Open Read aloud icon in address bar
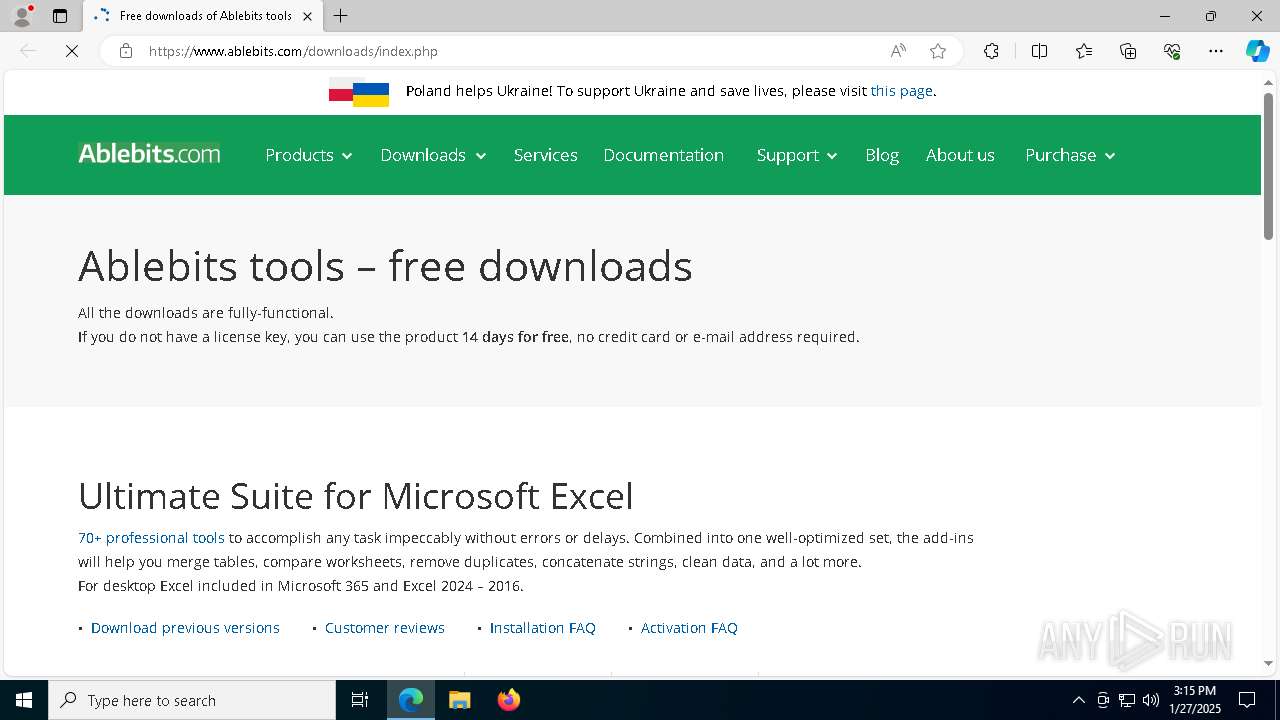1280x720 pixels. pyautogui.click(x=898, y=51)
